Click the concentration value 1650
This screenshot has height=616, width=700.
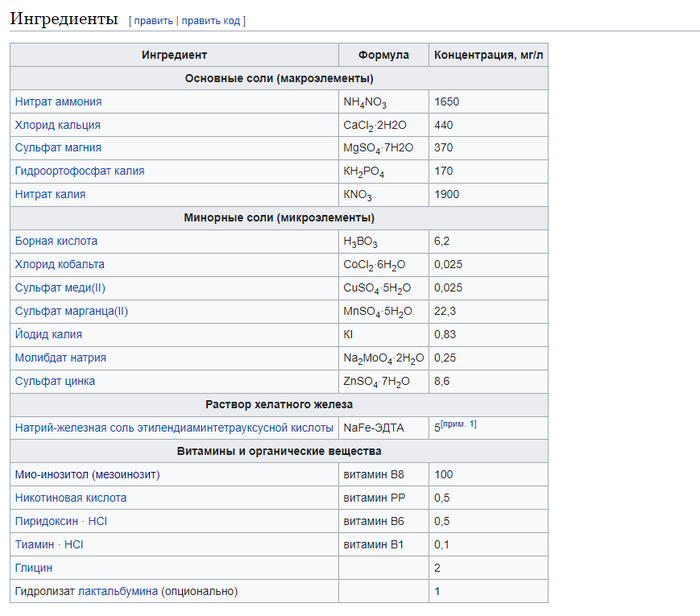pyautogui.click(x=446, y=102)
